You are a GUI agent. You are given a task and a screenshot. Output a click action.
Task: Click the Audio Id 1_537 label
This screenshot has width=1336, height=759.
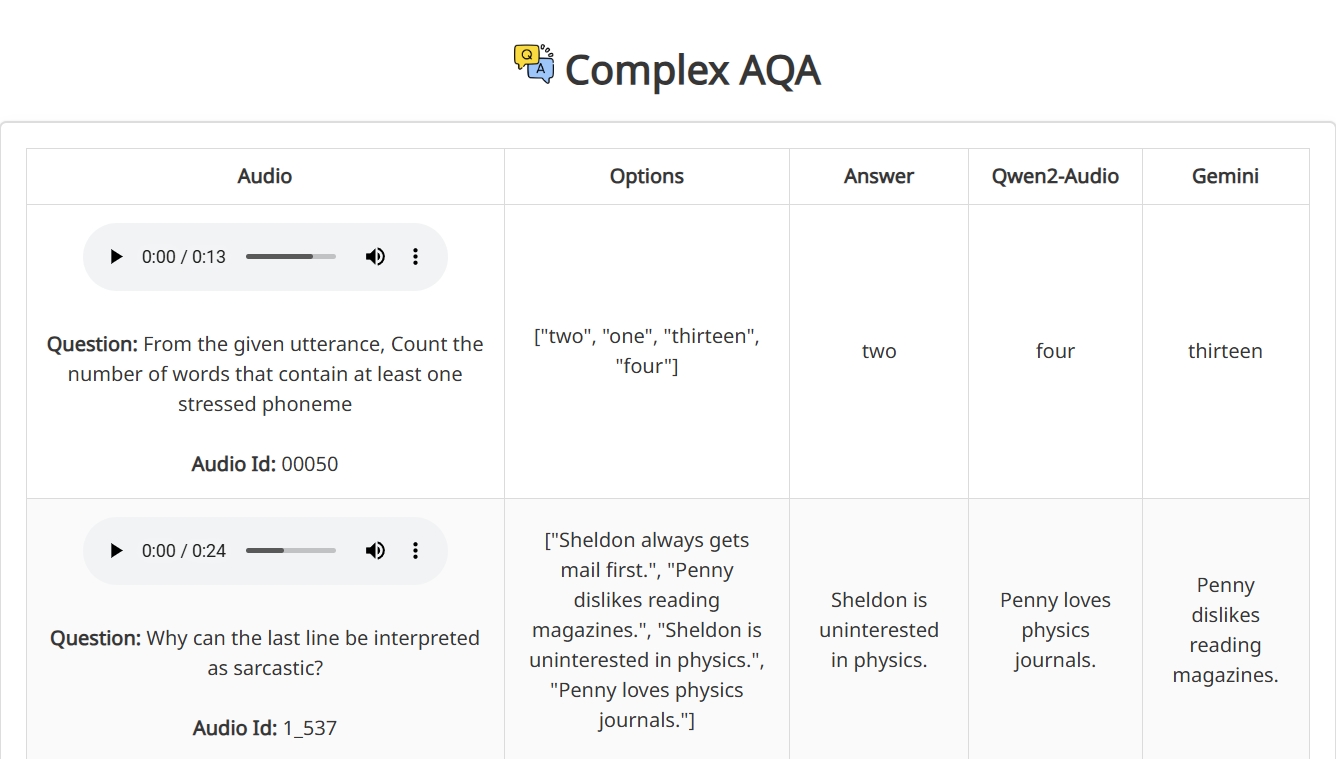(x=265, y=728)
